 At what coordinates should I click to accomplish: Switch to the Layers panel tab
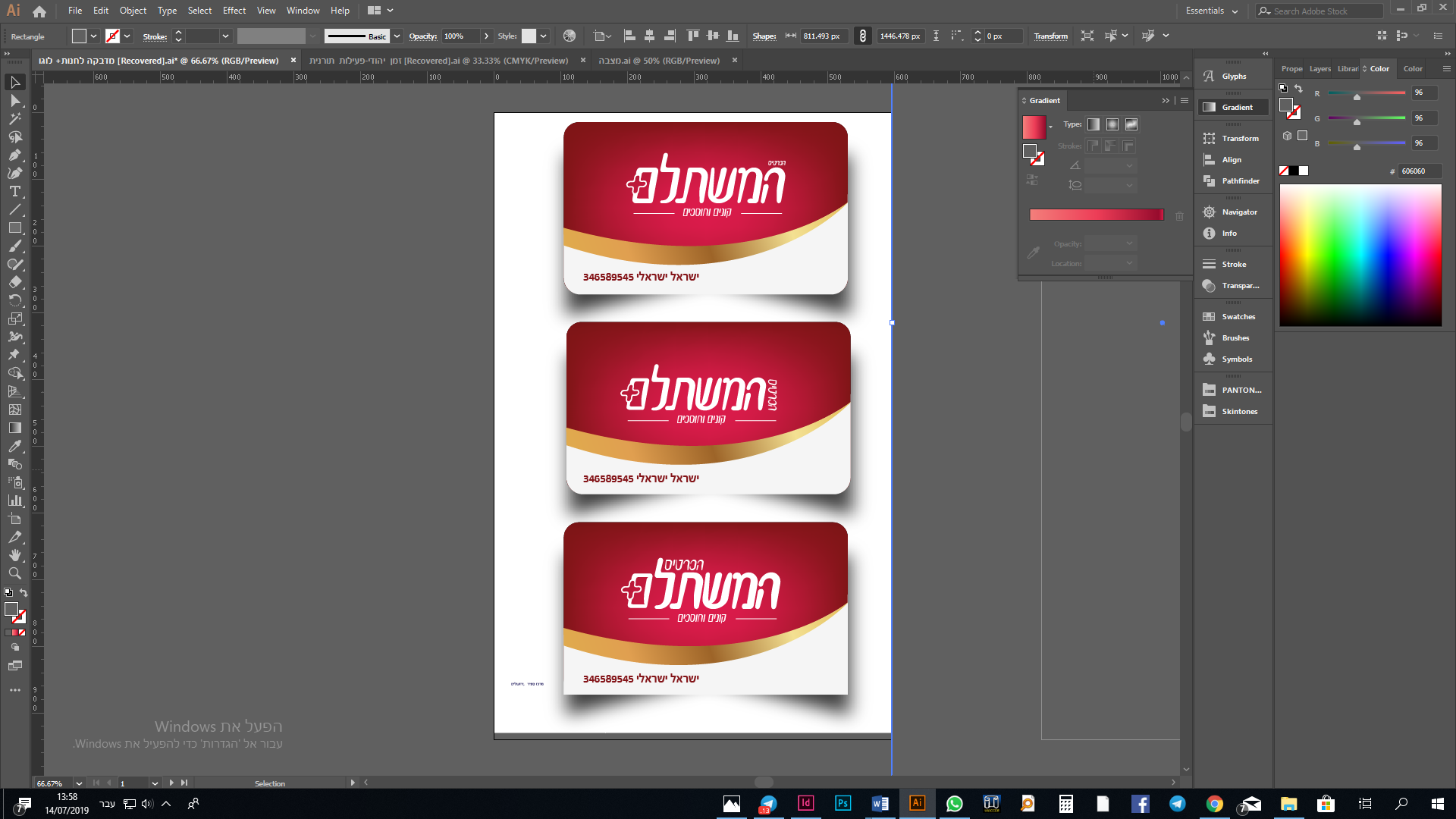[1319, 69]
